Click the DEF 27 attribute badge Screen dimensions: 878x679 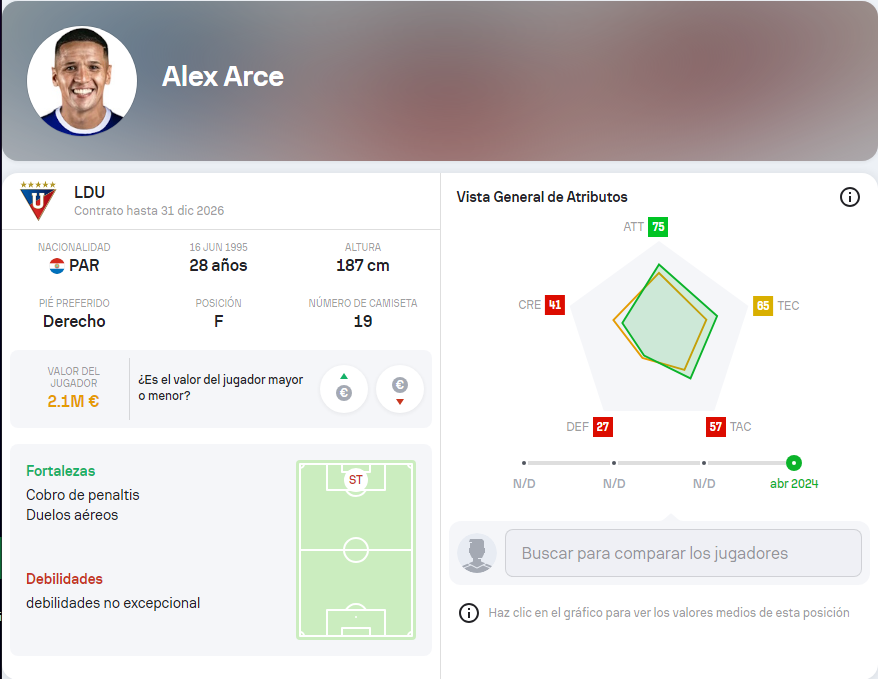[602, 427]
